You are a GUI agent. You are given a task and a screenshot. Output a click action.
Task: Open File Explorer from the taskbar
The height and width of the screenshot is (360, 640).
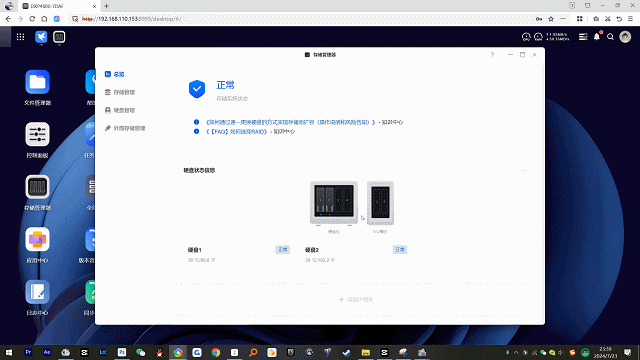365,352
